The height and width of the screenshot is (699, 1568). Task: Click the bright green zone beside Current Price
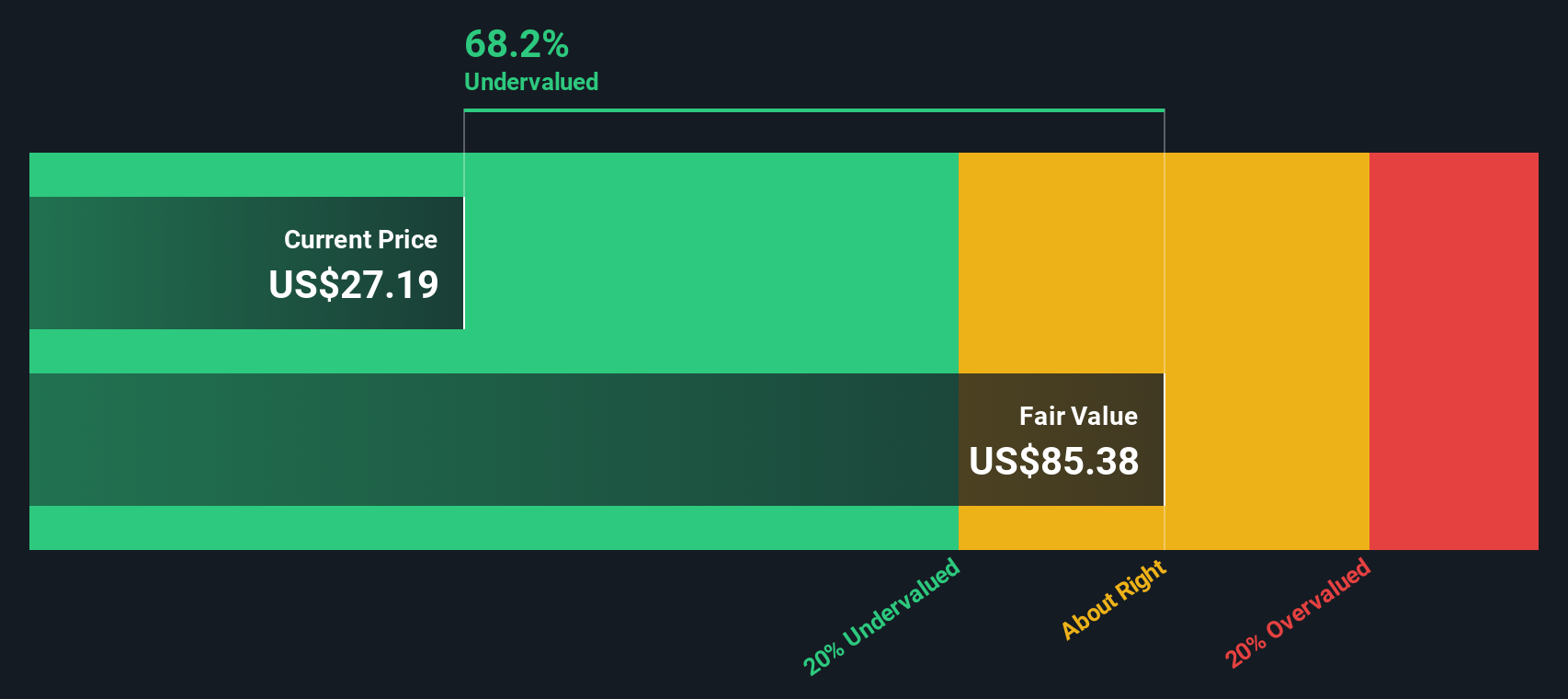[711, 263]
